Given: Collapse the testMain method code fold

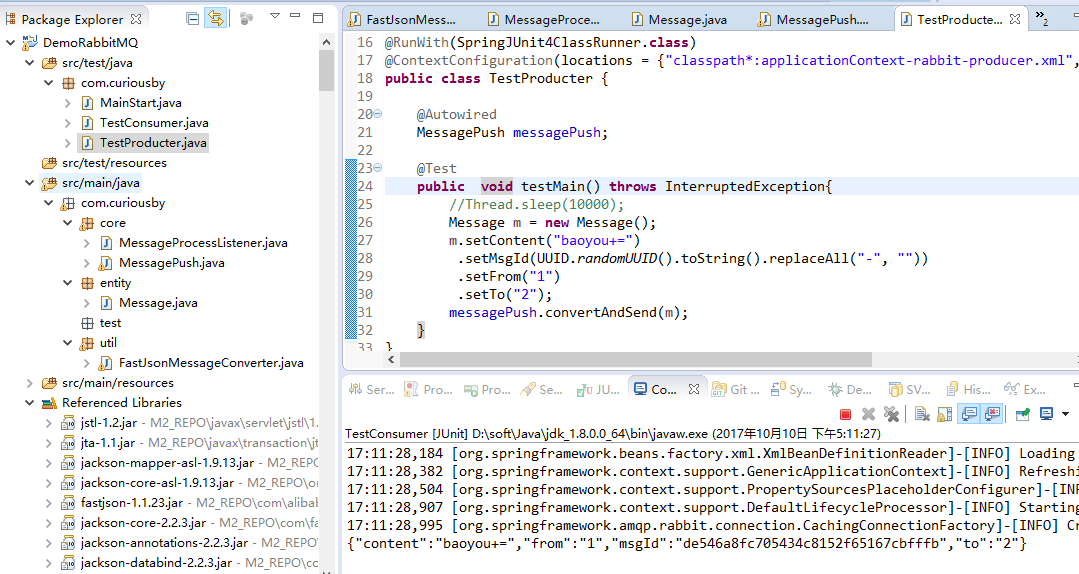Looking at the screenshot, I should coord(377,168).
